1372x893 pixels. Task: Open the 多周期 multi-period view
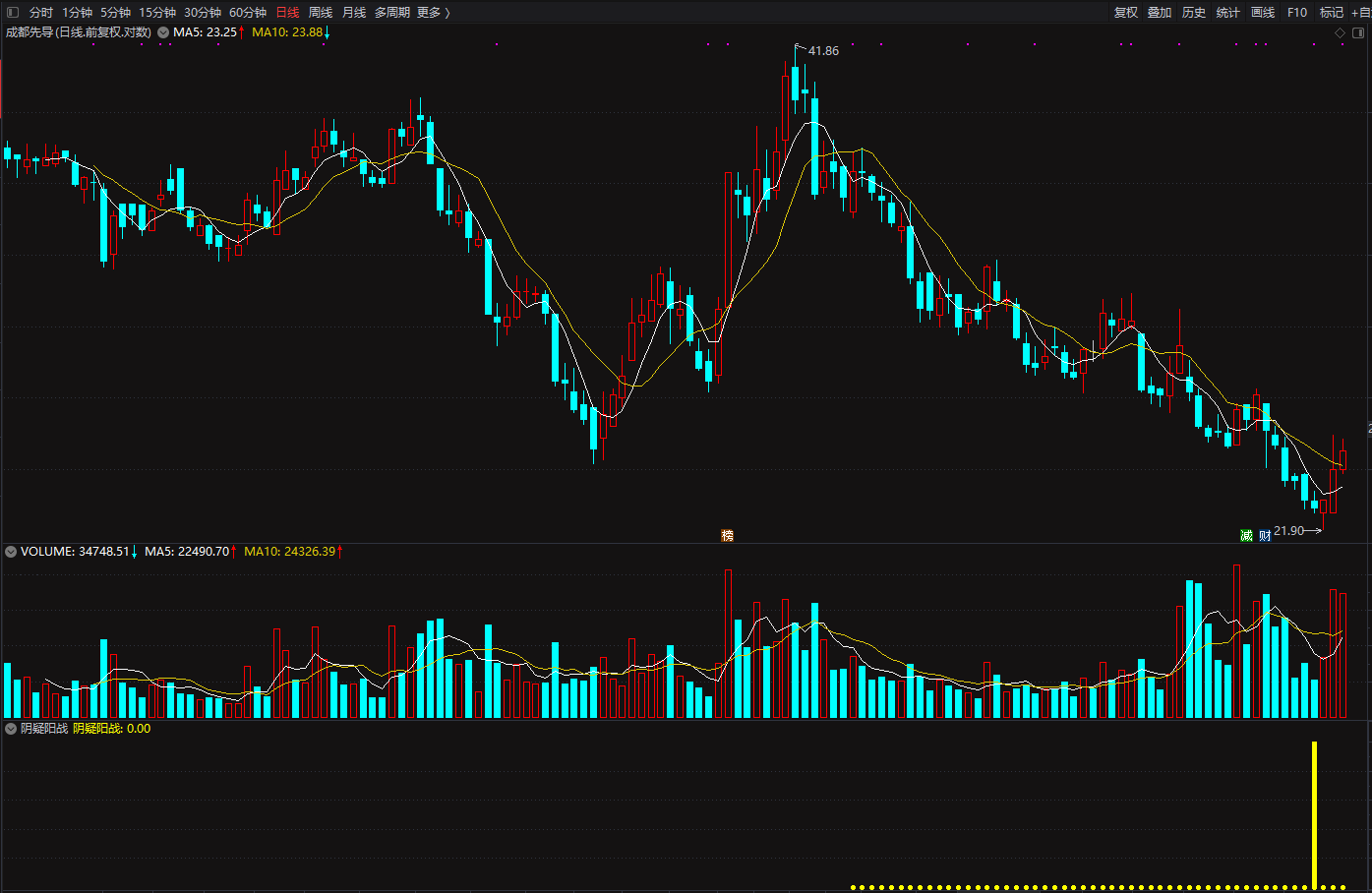click(x=392, y=12)
